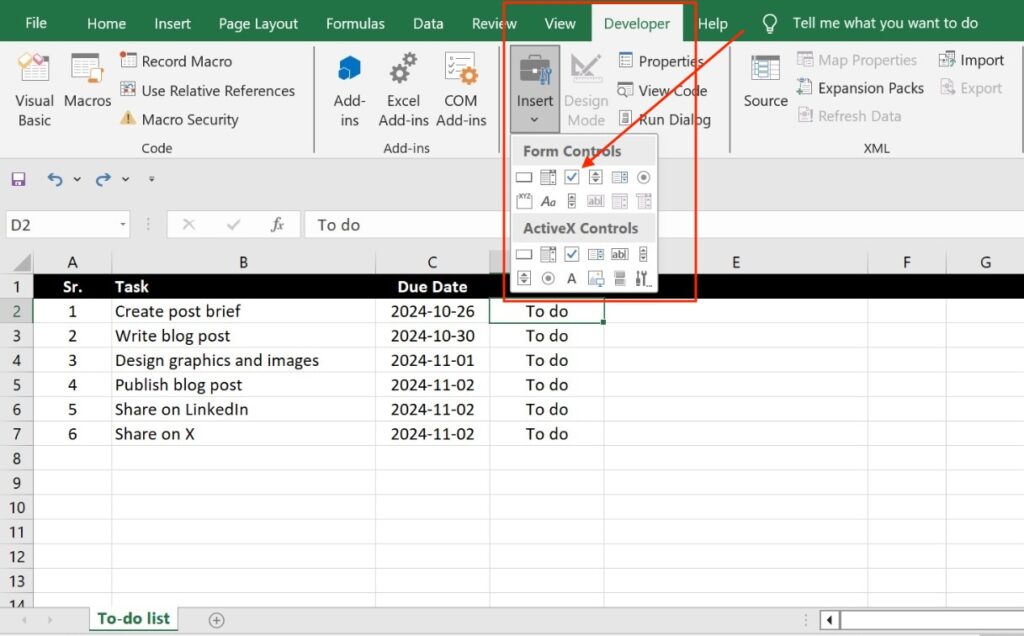Select the Spin Button form control
1024x636 pixels.
click(x=595, y=177)
